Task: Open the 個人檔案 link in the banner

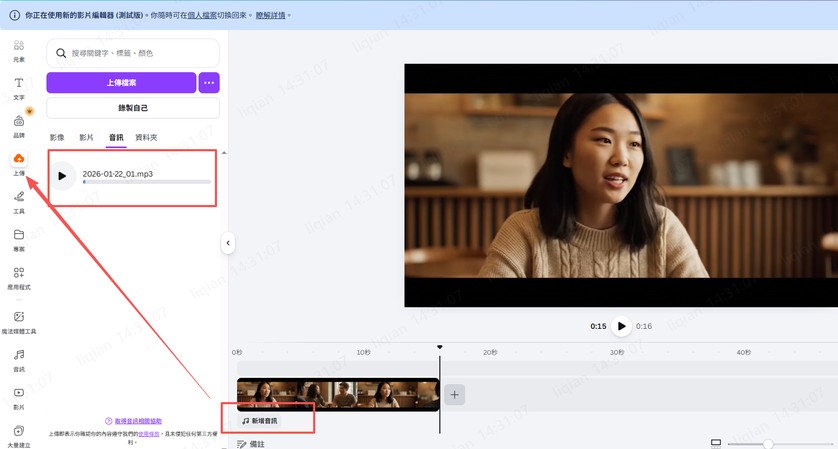Action: point(203,15)
